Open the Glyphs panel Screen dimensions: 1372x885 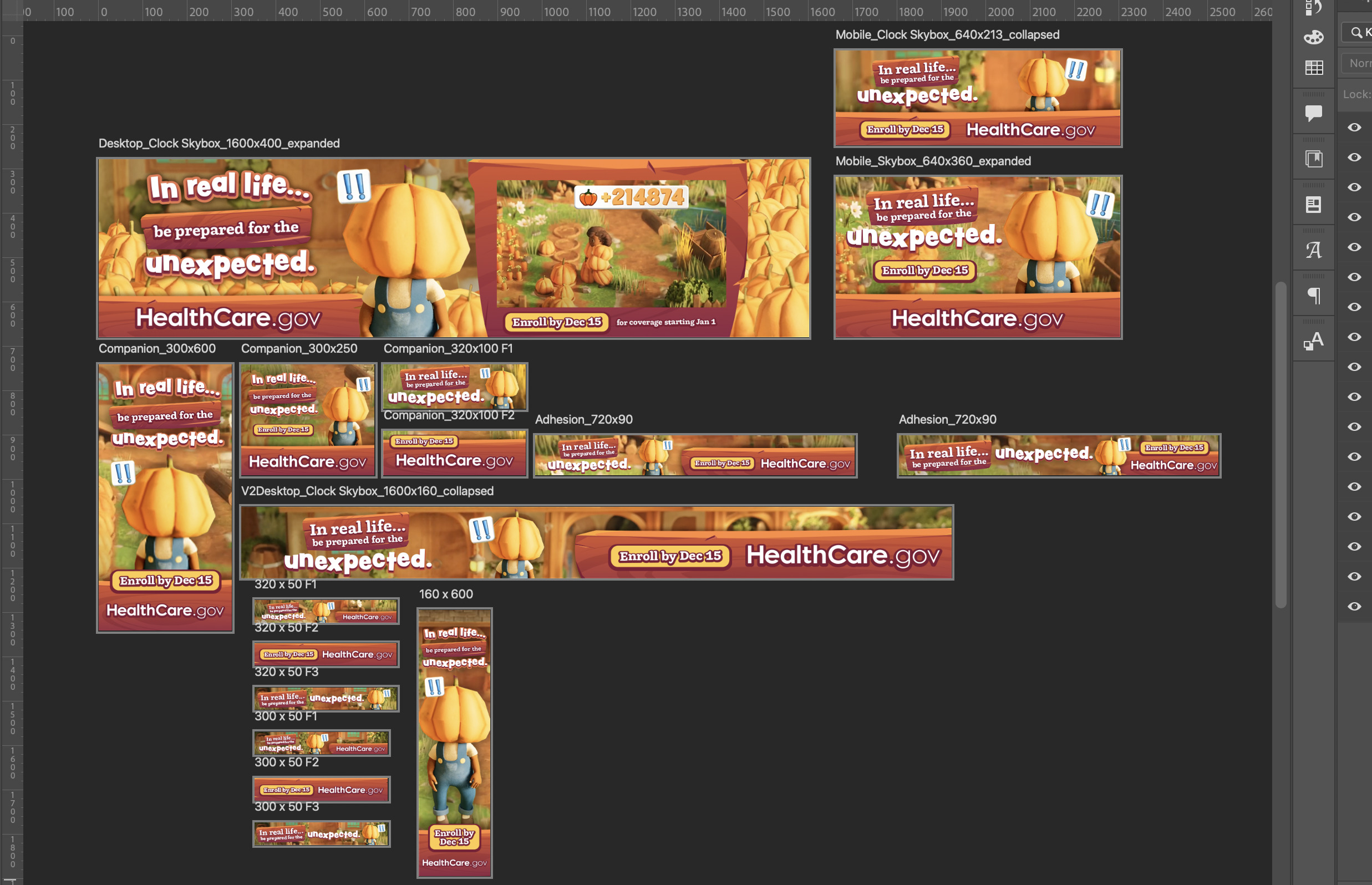pyautogui.click(x=1313, y=248)
